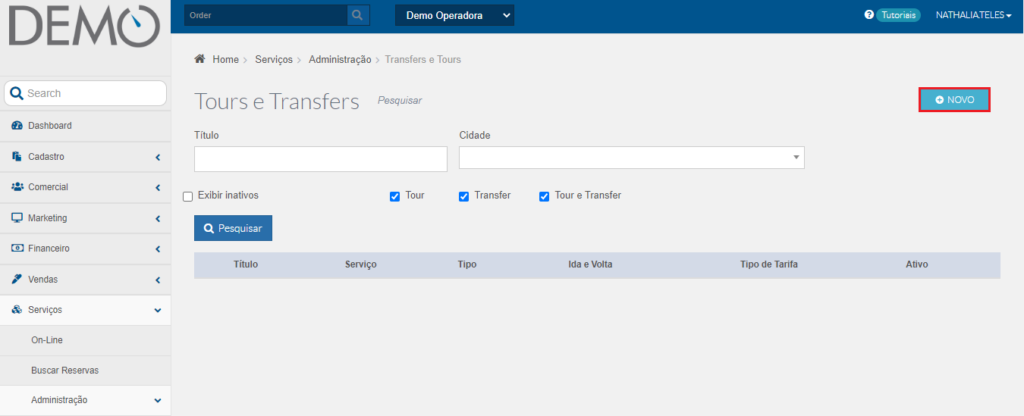Click the magnifier icon beside Order field

pyautogui.click(x=358, y=15)
